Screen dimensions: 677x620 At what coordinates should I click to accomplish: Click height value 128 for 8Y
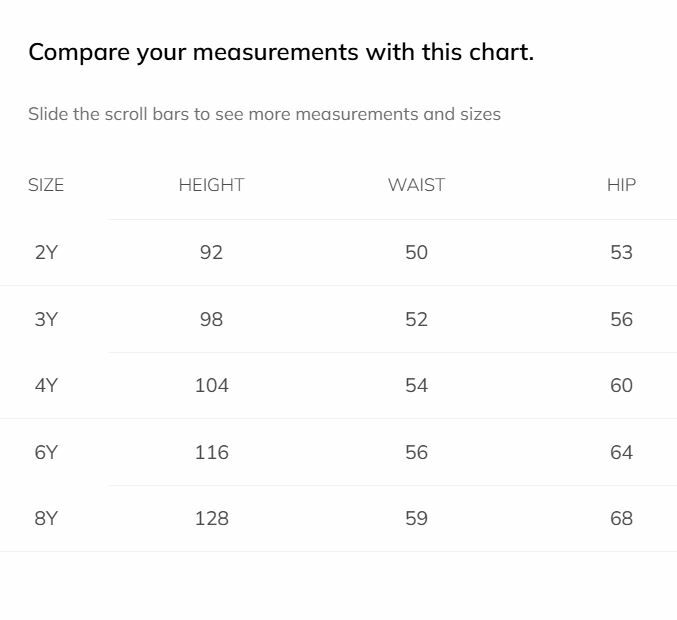[x=211, y=518]
